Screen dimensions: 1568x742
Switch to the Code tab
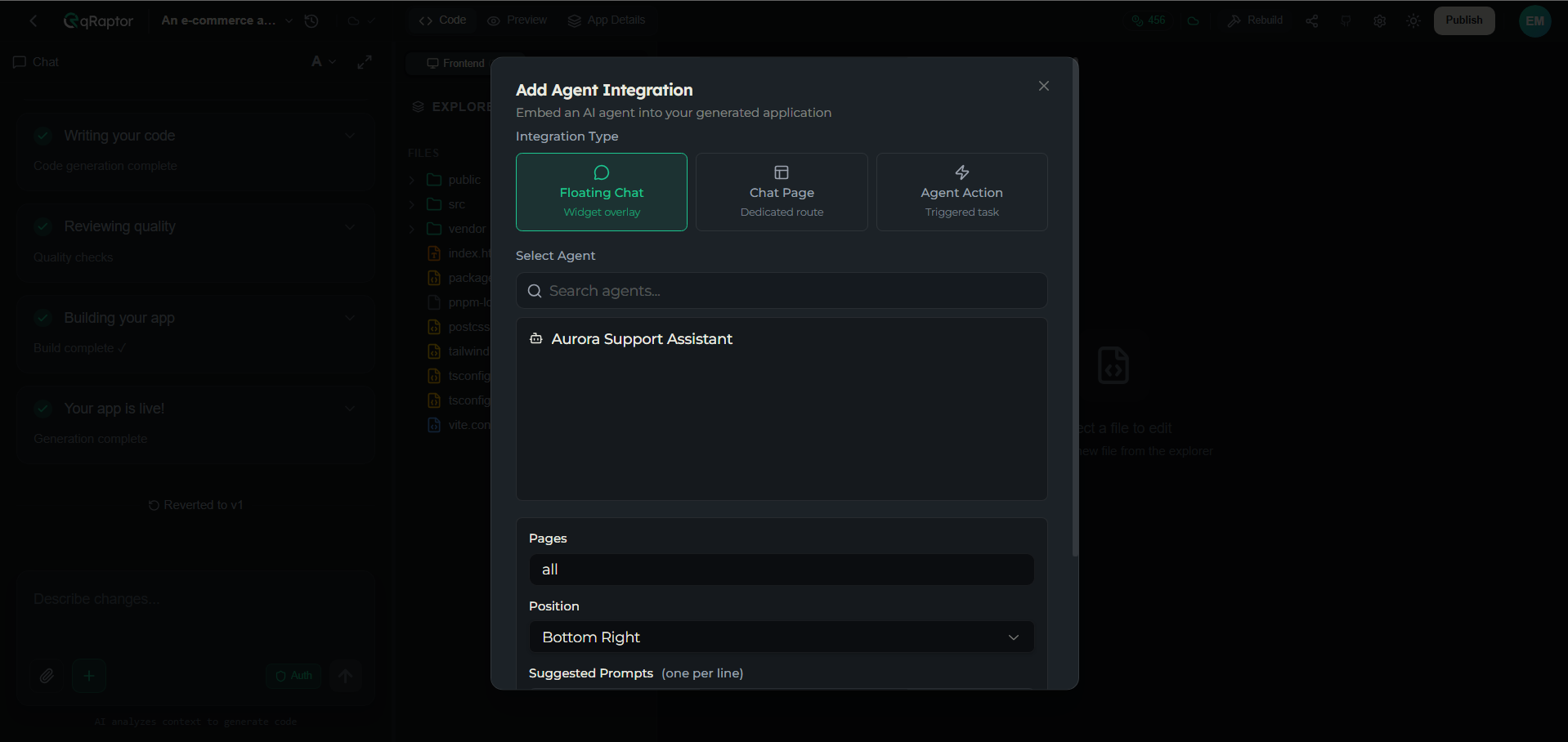coord(442,20)
